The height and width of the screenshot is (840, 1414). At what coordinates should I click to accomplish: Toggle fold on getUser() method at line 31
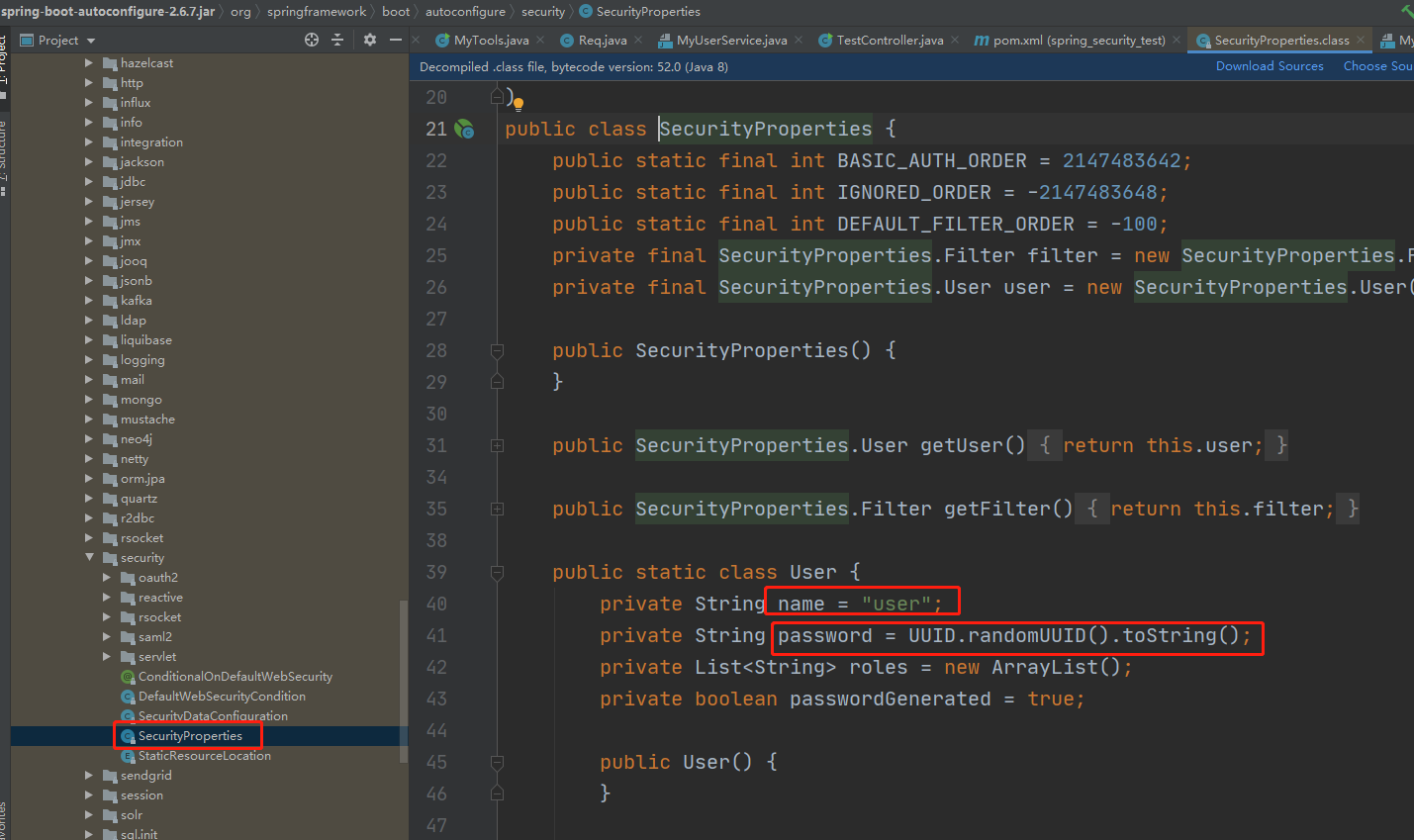(497, 446)
